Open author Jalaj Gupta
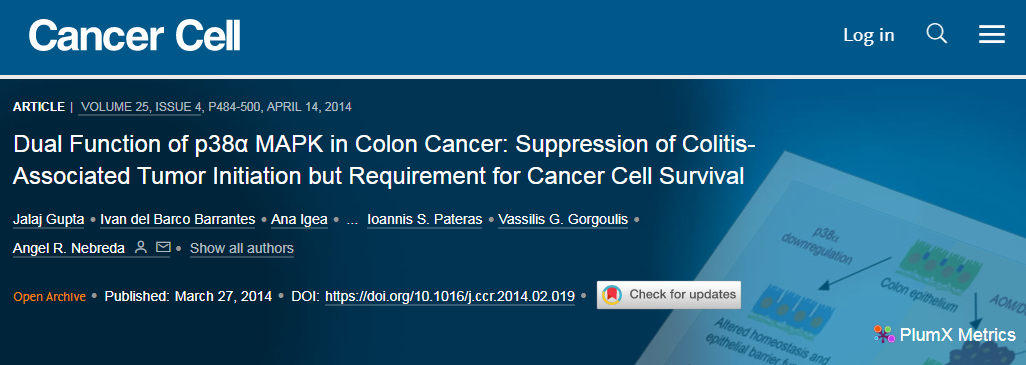 pos(48,220)
